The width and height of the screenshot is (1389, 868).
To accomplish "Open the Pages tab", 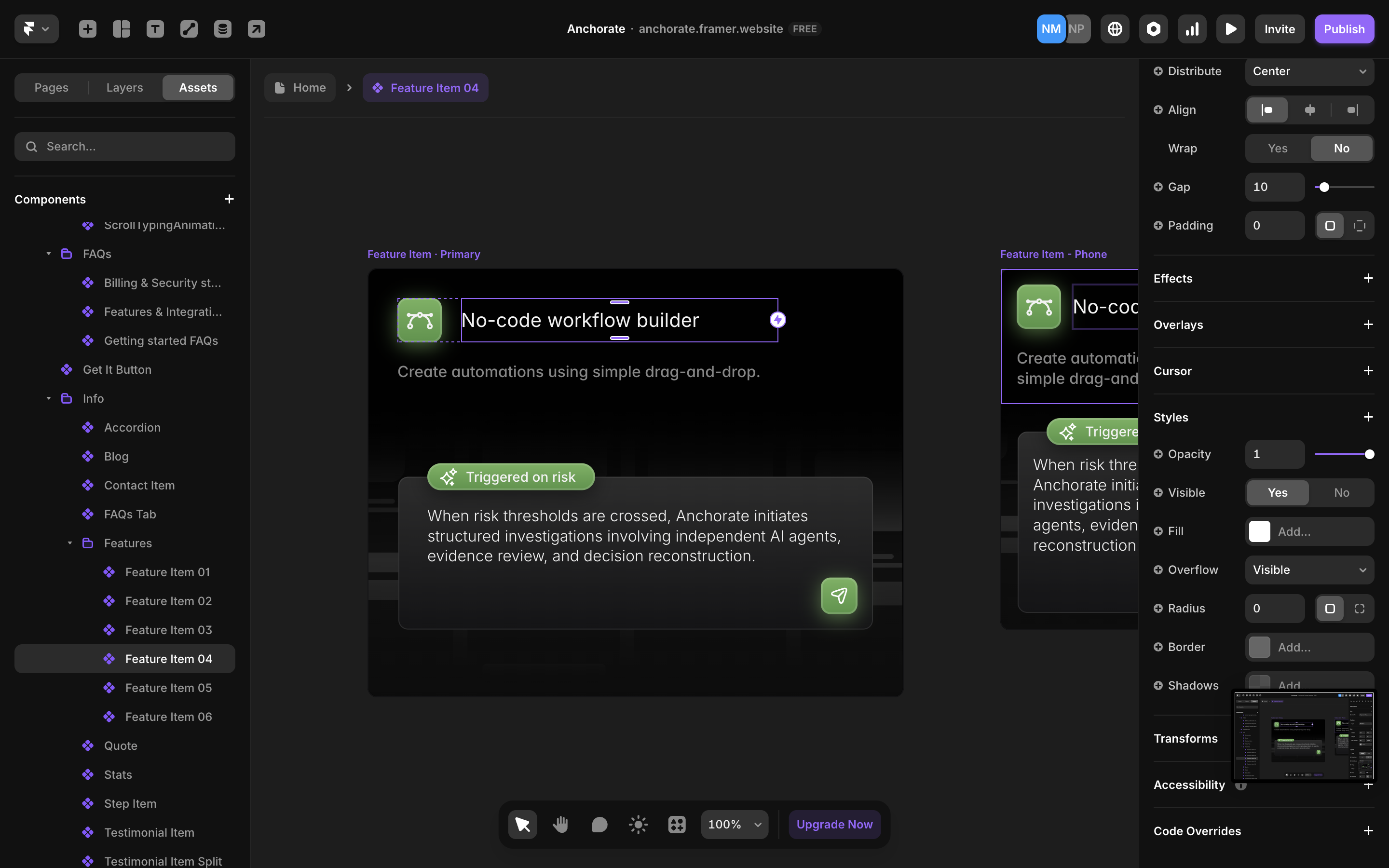I will tap(51, 87).
